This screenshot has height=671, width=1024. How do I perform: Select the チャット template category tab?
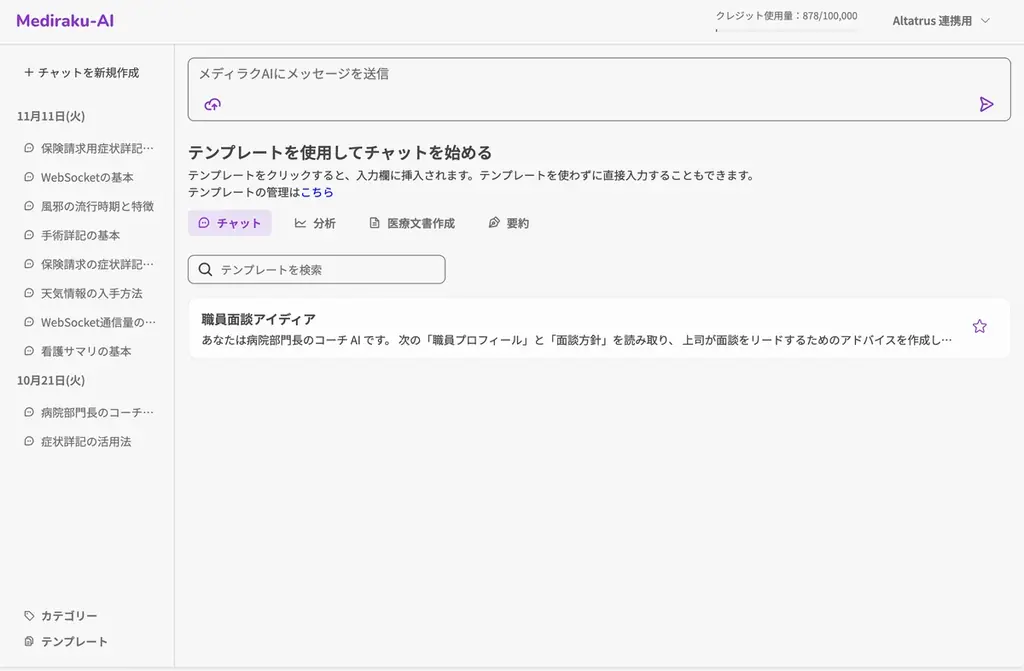tap(229, 223)
